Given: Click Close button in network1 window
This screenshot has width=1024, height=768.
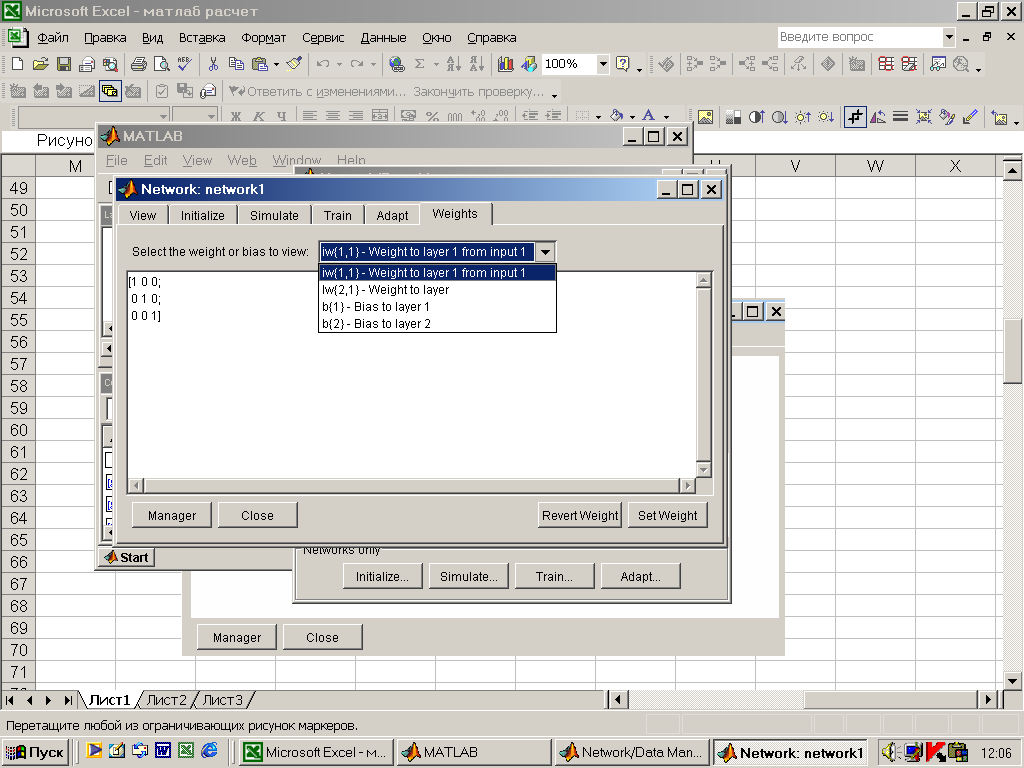Looking at the screenshot, I should point(257,515).
